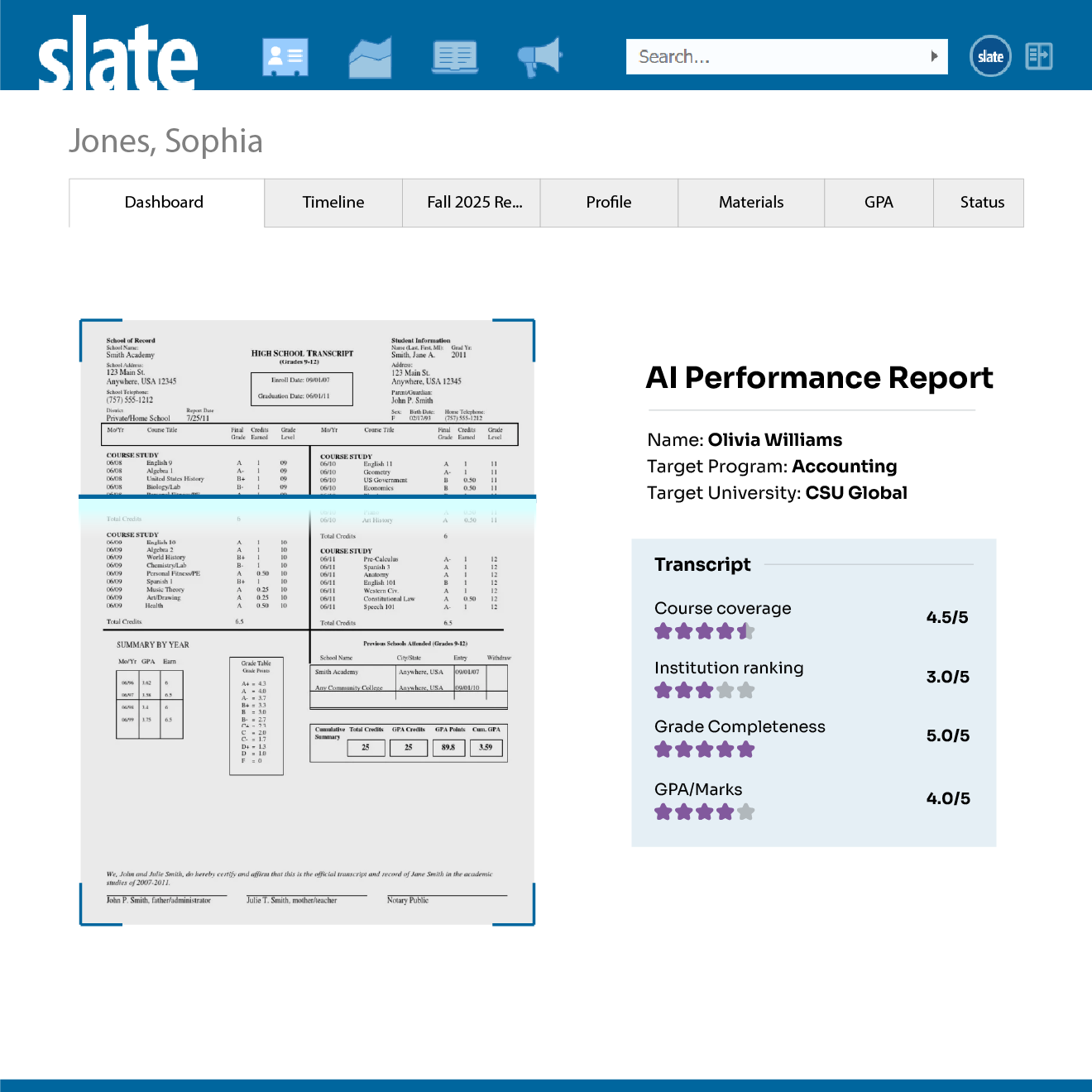Toggle the fourth star on Institution ranking

click(726, 689)
